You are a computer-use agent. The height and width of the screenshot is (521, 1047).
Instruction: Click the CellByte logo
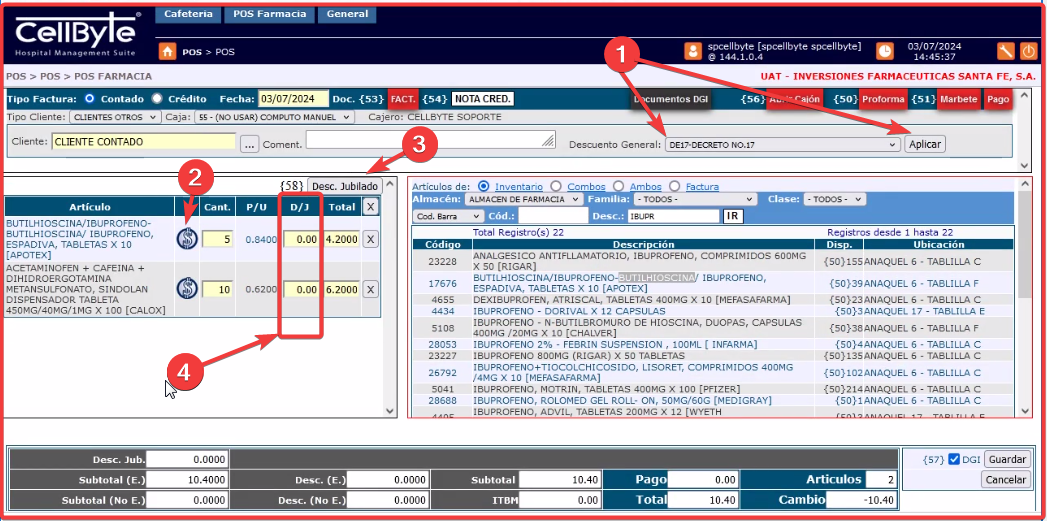76,34
